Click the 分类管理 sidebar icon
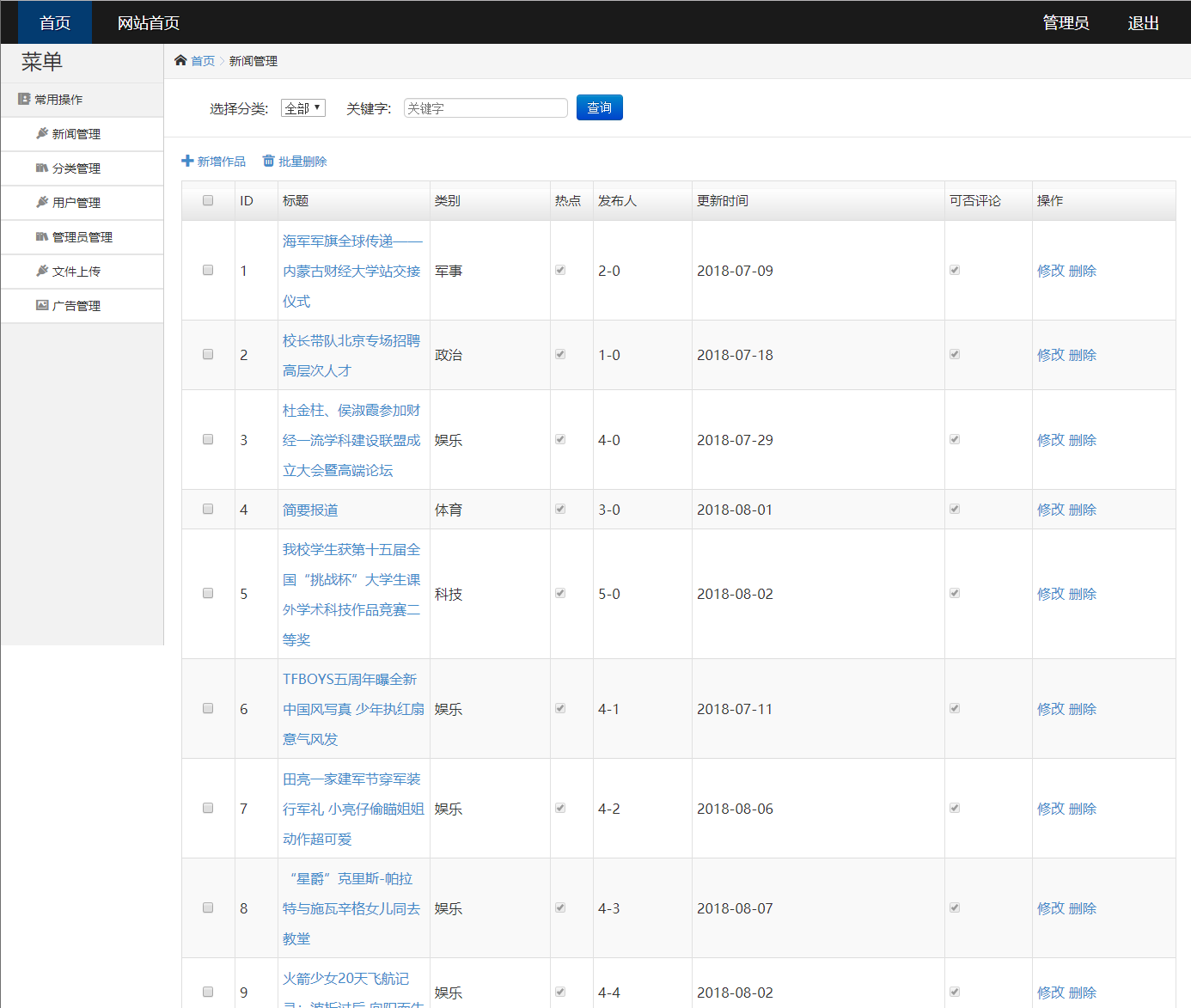This screenshot has width=1191, height=1008. 42,168
